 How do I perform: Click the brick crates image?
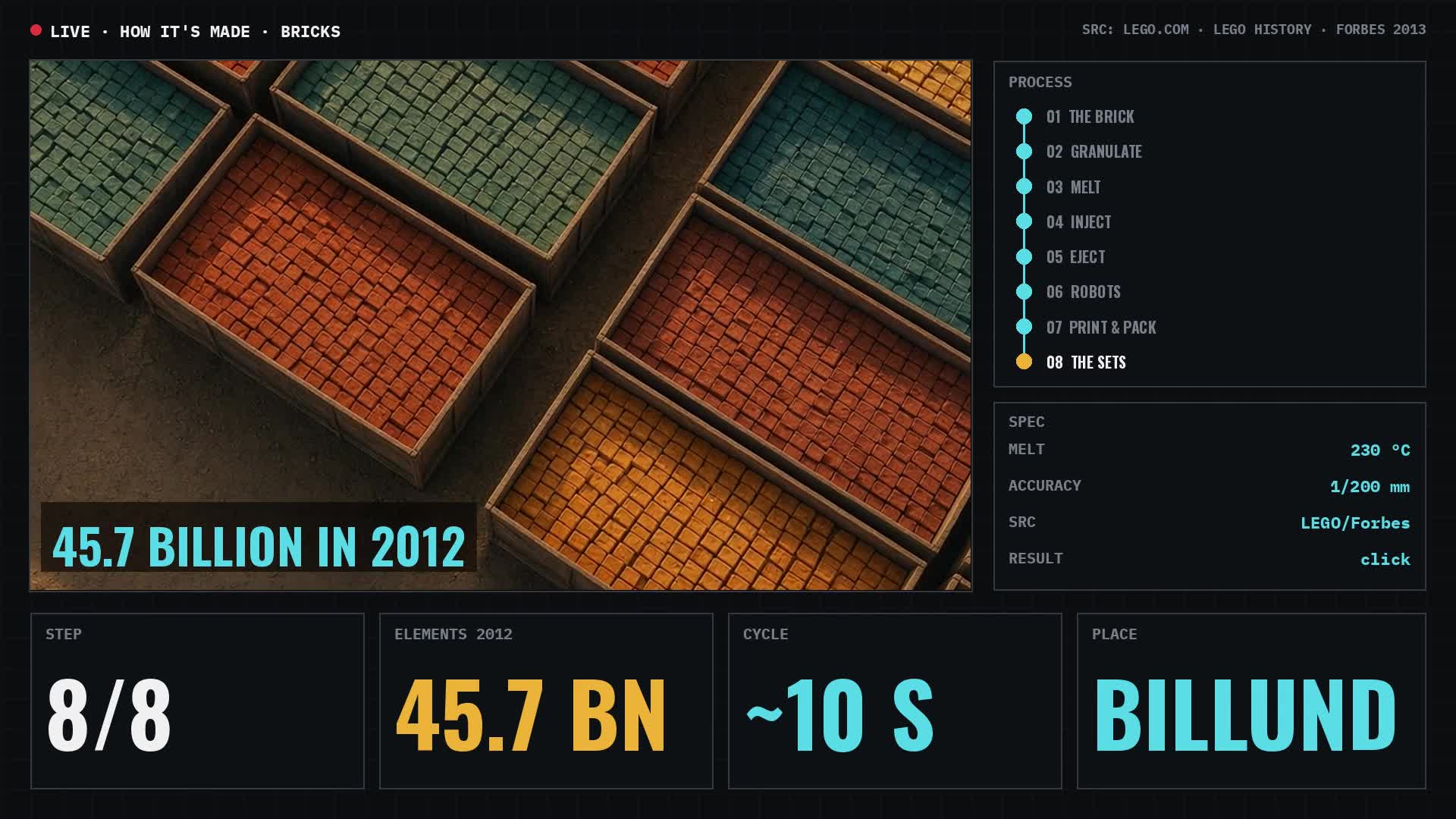[500, 325]
